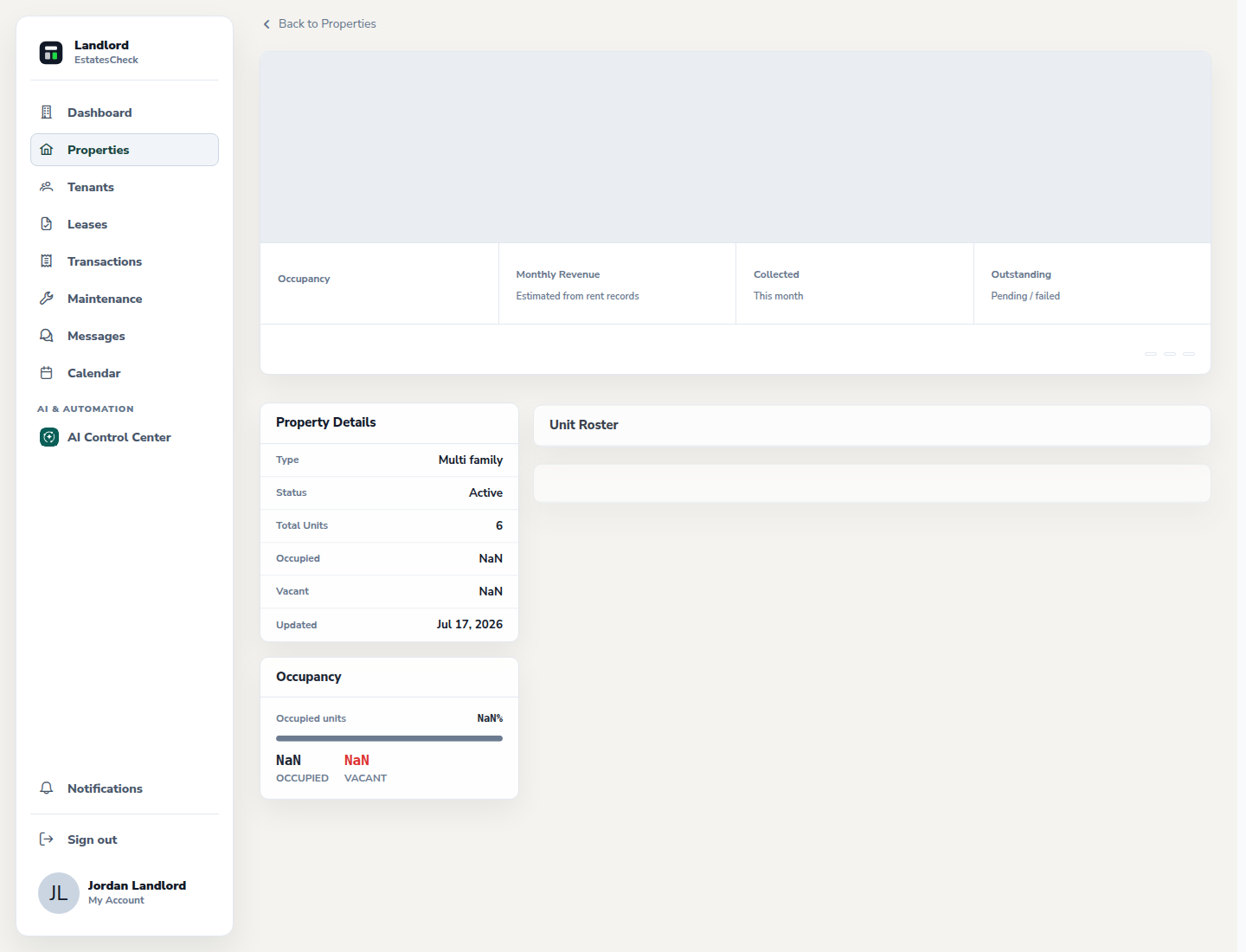Click the occupancy progress bar
Viewport: 1246px width, 952px height.
coord(389,738)
